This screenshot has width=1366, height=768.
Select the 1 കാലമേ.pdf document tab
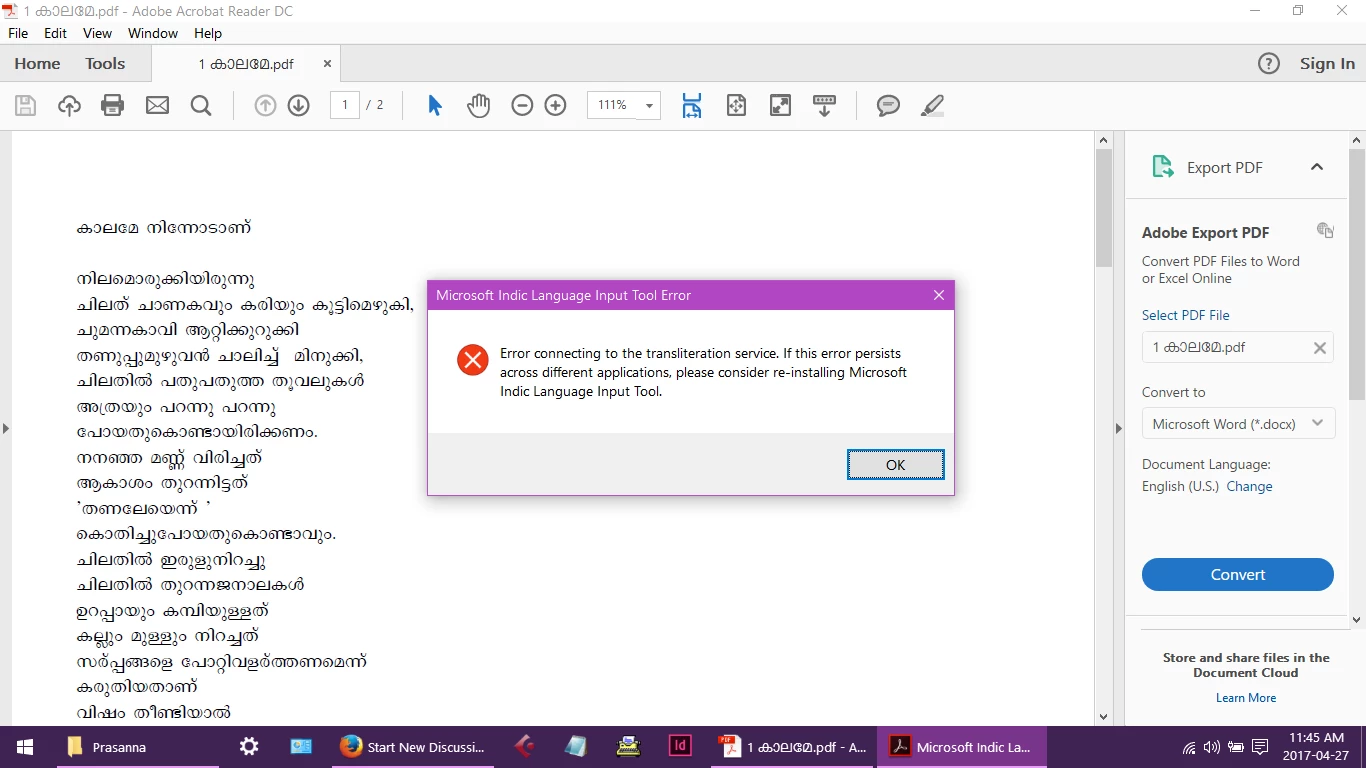[x=246, y=64]
